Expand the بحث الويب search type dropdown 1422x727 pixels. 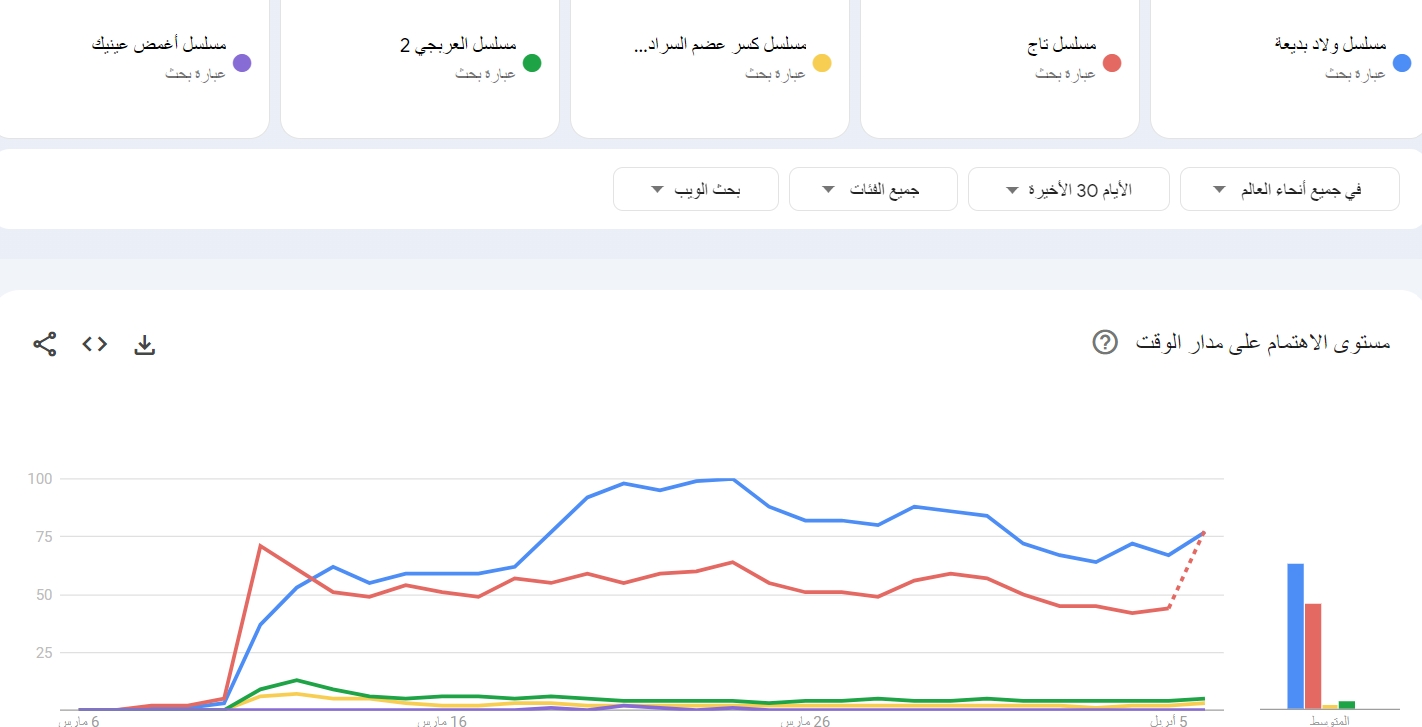point(696,189)
